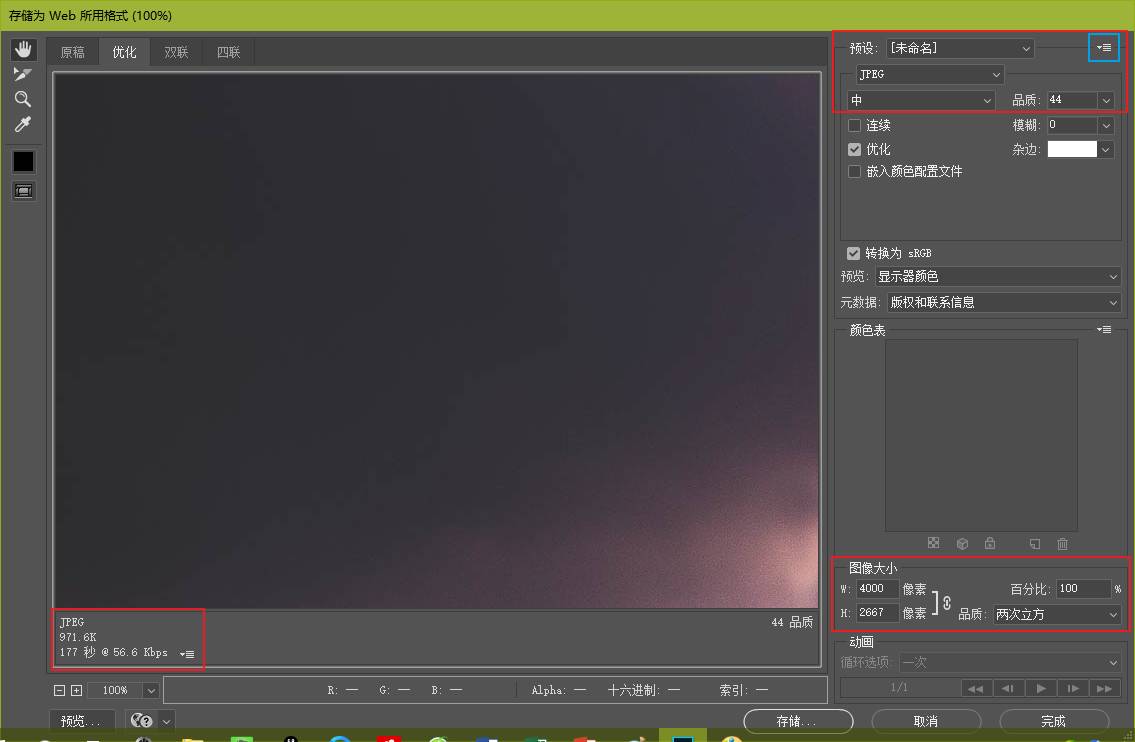
Task: Click the web palette cube icon
Action: click(962, 544)
